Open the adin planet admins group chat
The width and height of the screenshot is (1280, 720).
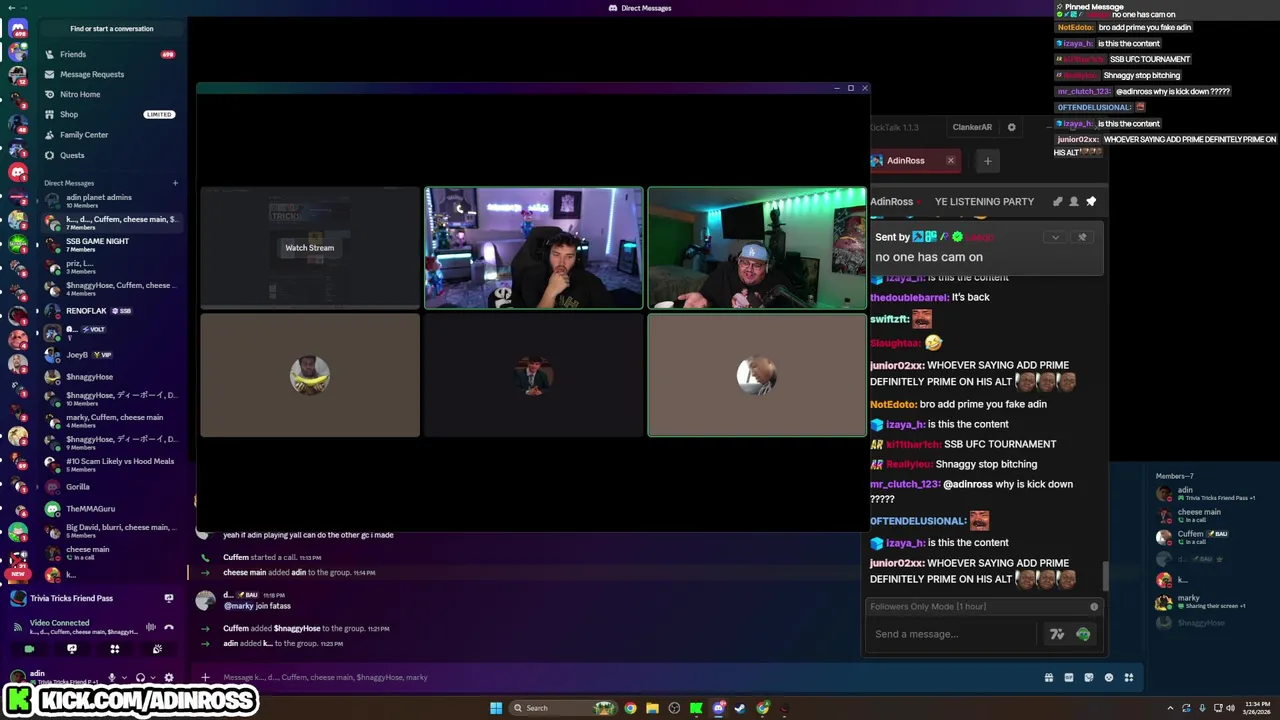pos(112,200)
